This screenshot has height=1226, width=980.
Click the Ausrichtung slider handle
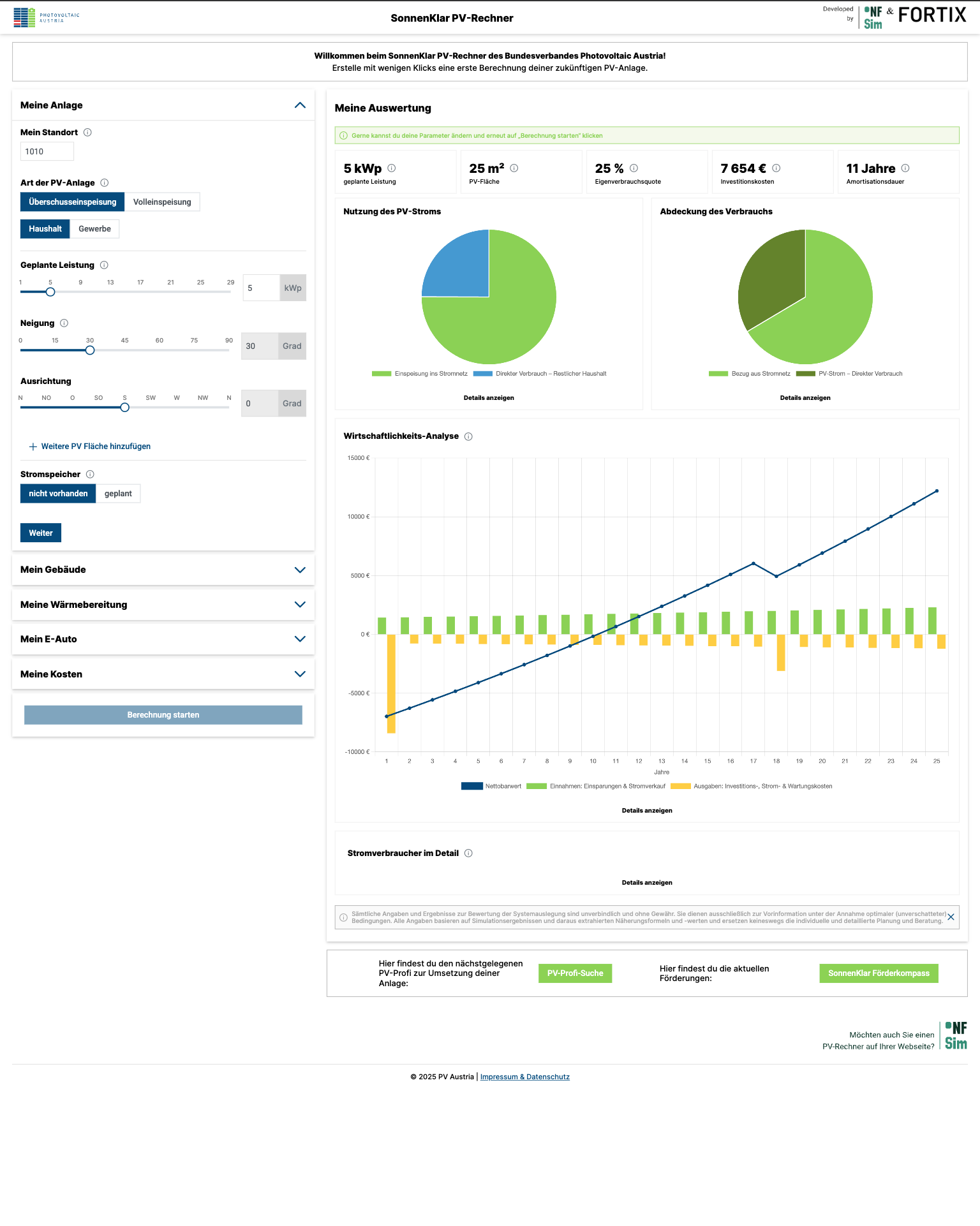(x=125, y=408)
